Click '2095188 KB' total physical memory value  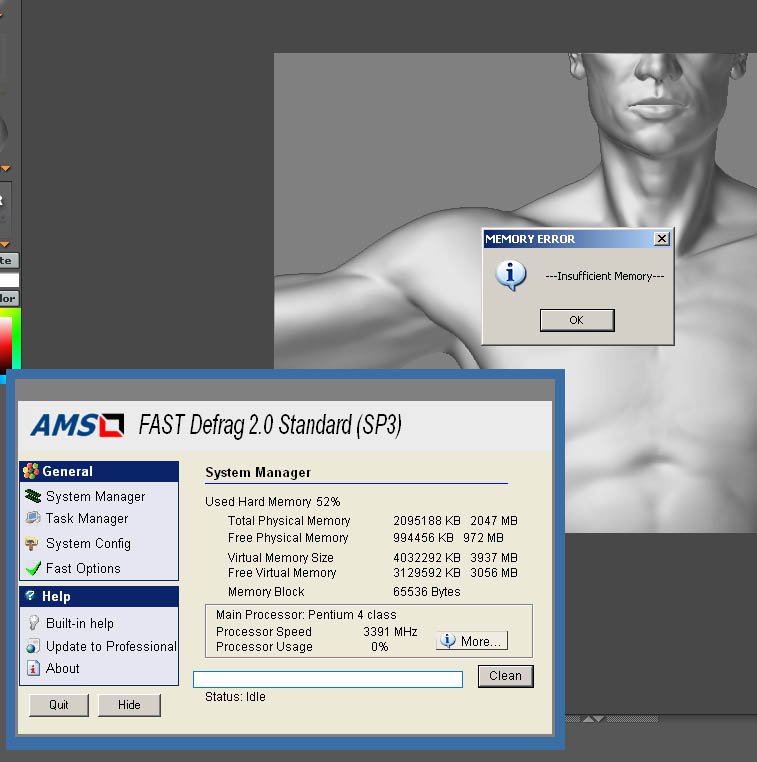point(427,520)
